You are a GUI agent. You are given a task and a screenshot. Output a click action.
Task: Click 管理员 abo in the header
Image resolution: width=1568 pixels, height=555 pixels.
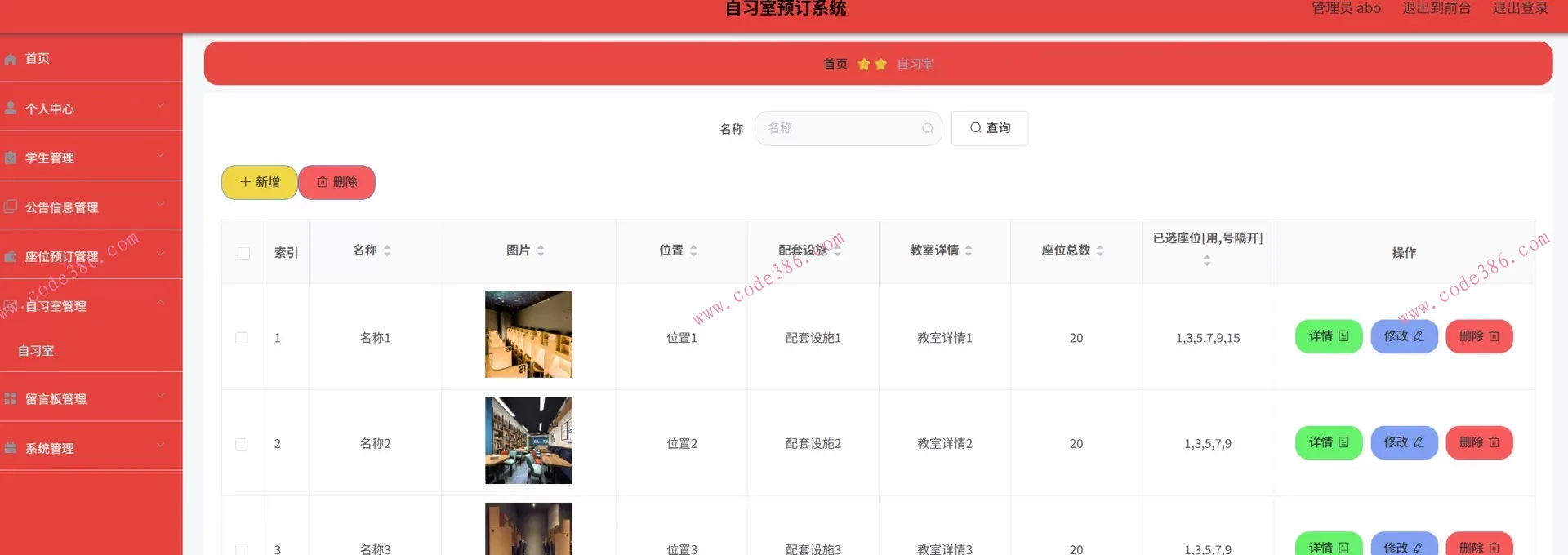[x=1346, y=8]
